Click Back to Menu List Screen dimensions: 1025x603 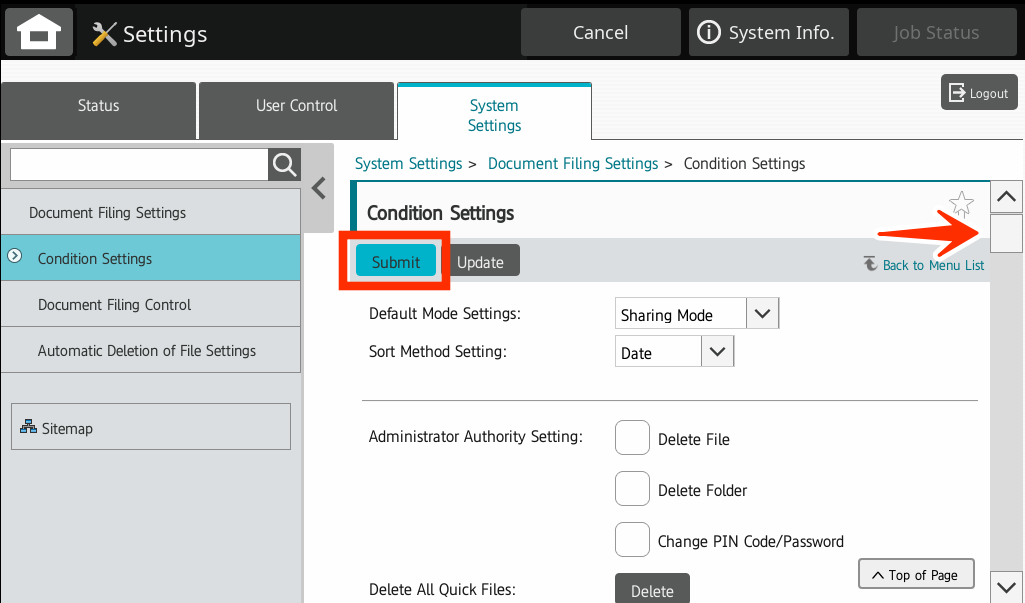pyautogui.click(x=924, y=265)
